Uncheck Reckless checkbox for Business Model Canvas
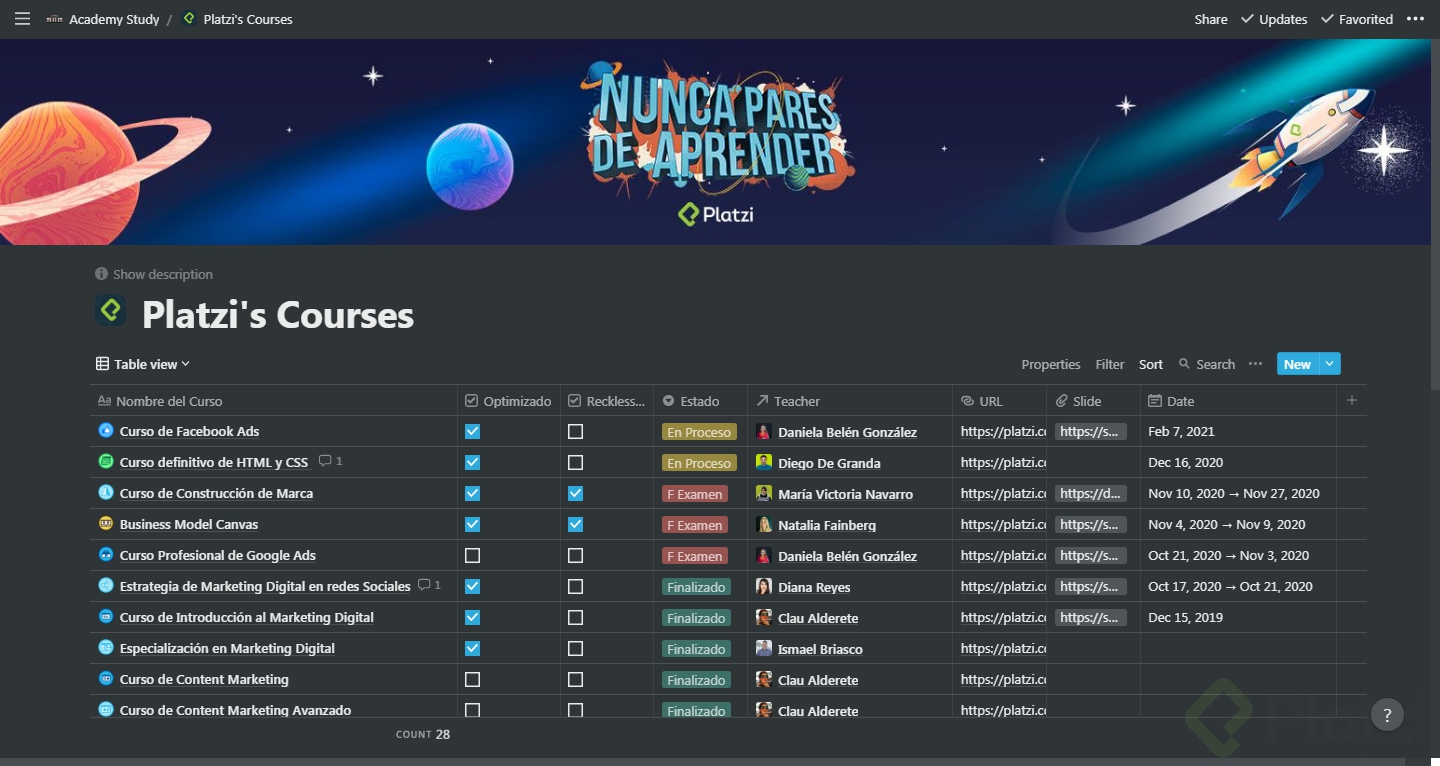Screen dimensions: 1440x766 575,524
